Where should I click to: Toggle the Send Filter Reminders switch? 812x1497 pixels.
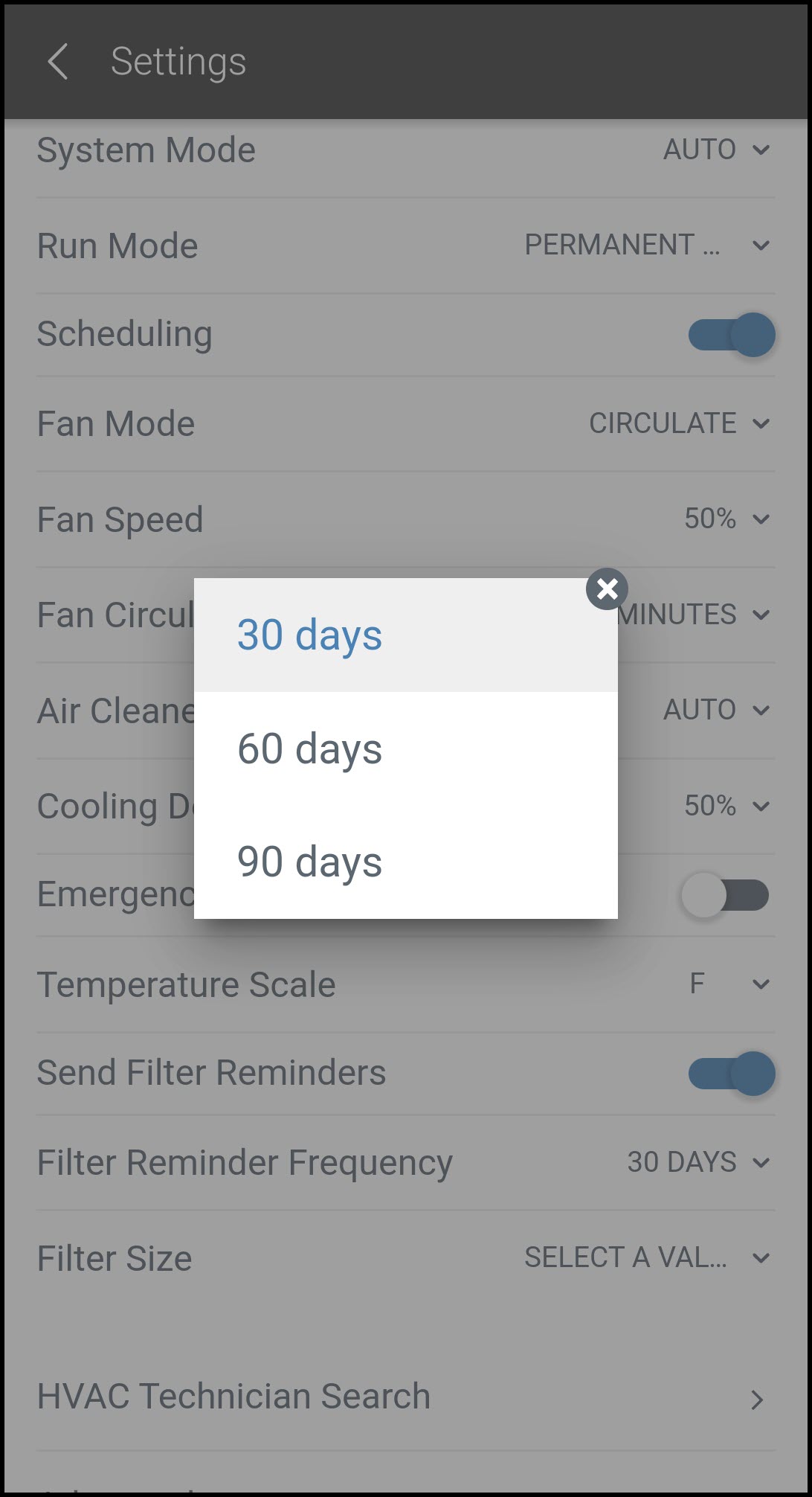pos(731,1073)
